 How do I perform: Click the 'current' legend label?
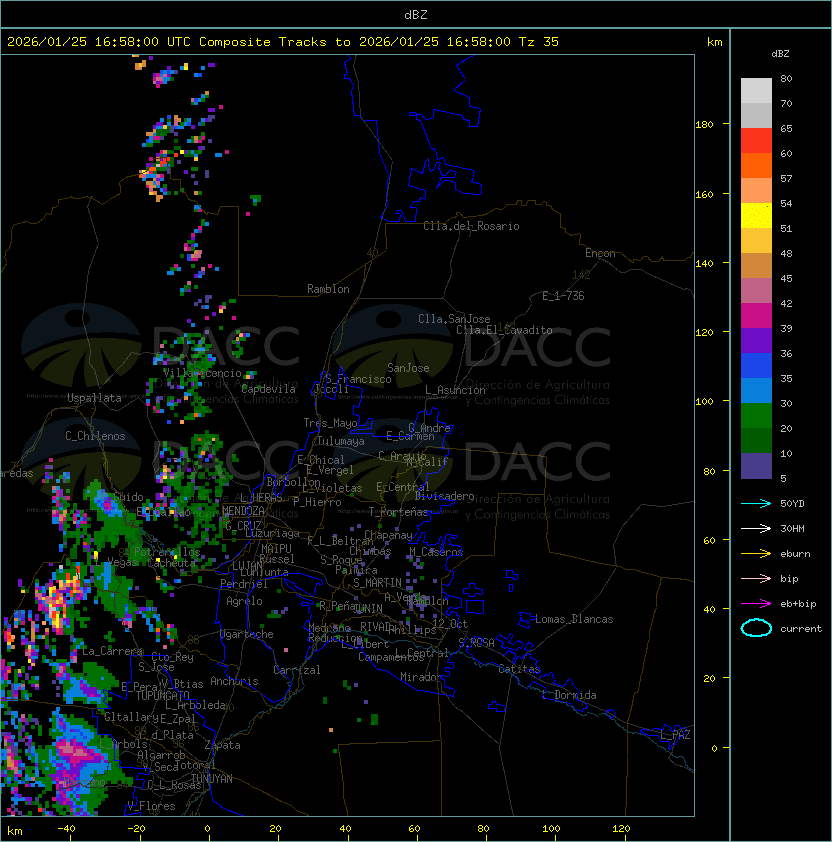(x=801, y=629)
